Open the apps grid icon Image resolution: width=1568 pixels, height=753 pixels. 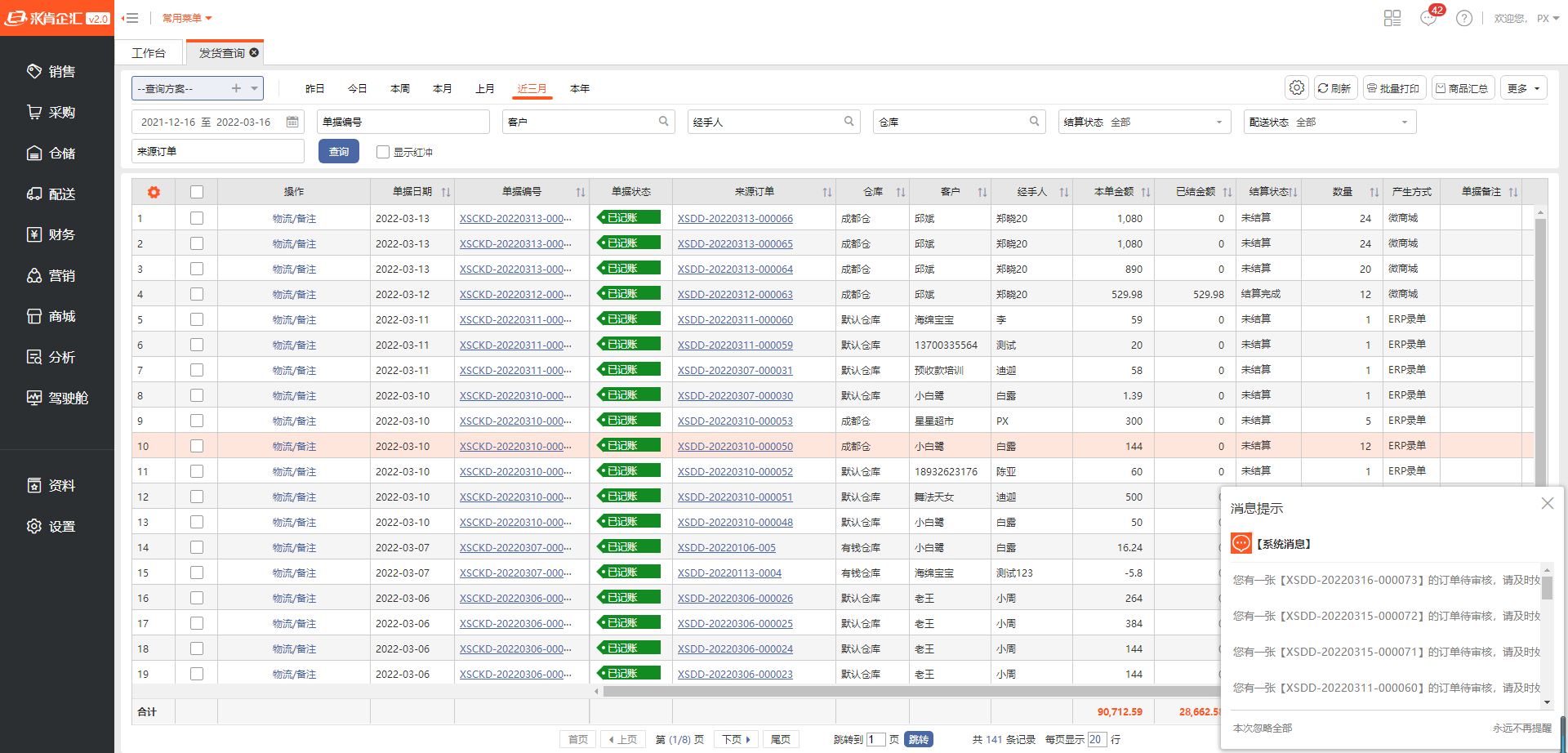(x=1392, y=18)
